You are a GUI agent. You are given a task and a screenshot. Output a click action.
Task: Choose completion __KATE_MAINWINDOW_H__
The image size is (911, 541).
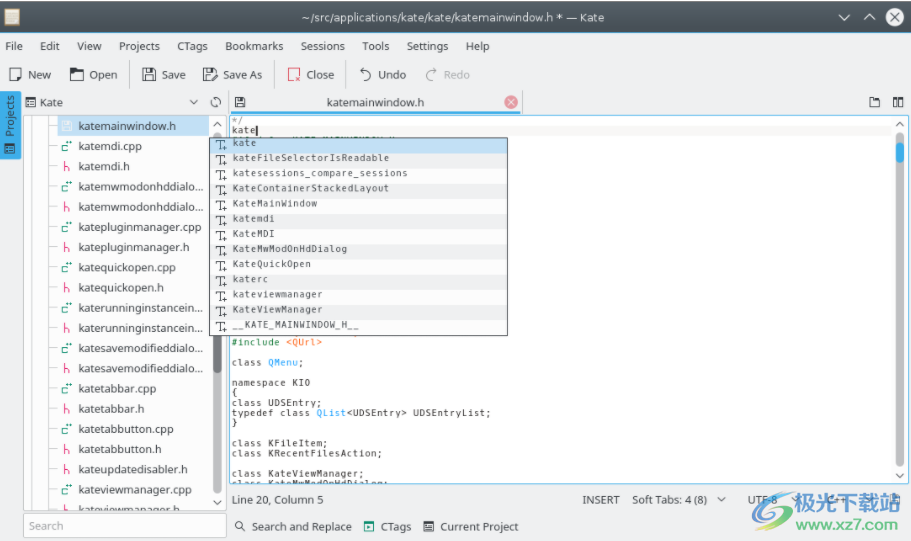[x=358, y=325]
